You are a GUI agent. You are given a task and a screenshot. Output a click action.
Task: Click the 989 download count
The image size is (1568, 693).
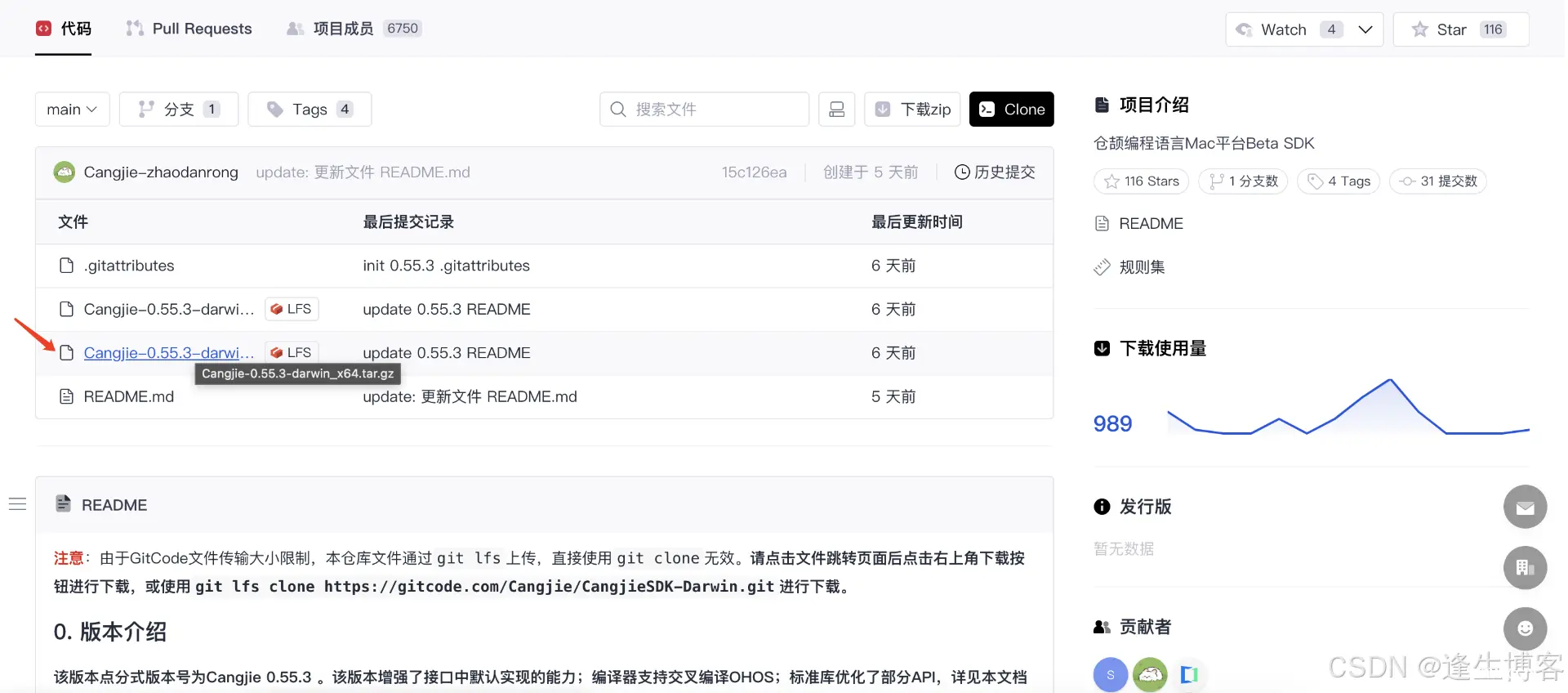1112,423
